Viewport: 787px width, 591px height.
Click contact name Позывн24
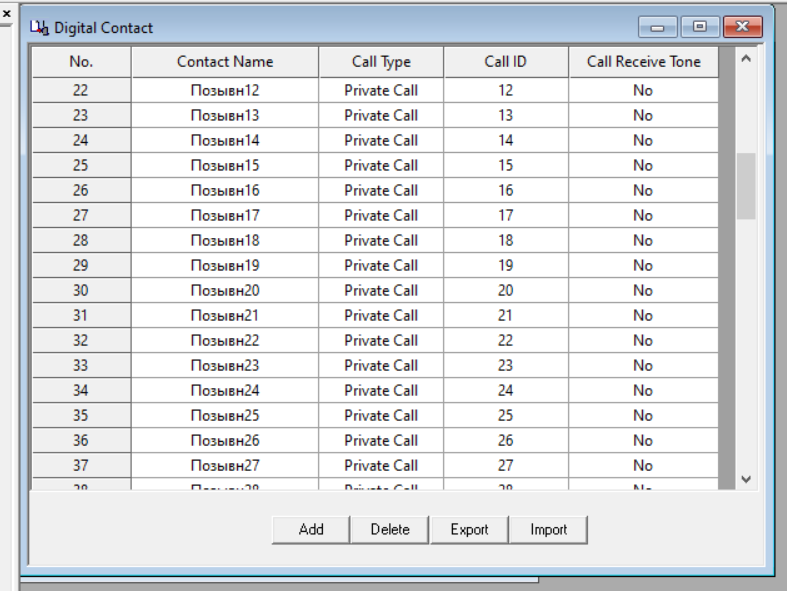(x=225, y=391)
